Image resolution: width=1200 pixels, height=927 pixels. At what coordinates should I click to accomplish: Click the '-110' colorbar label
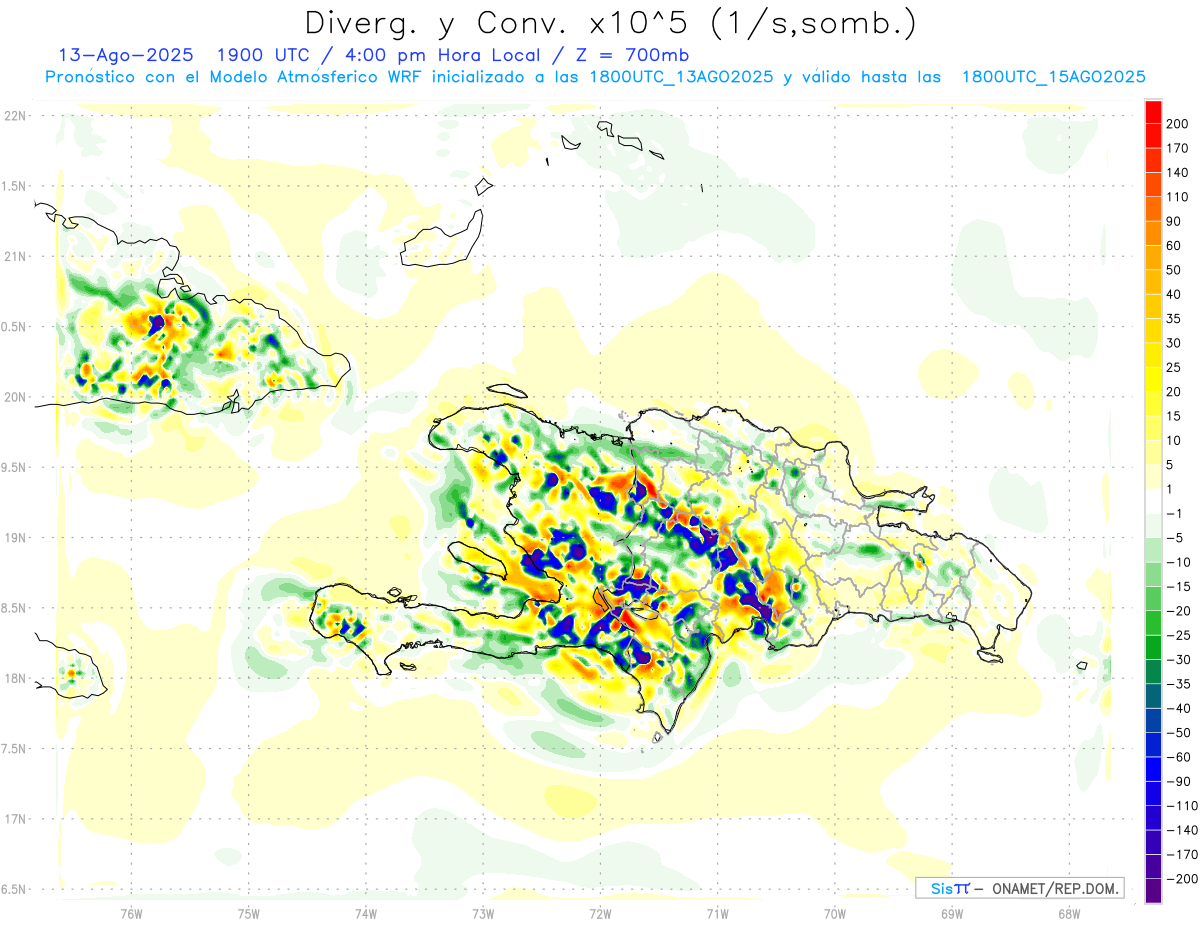pyautogui.click(x=1181, y=806)
